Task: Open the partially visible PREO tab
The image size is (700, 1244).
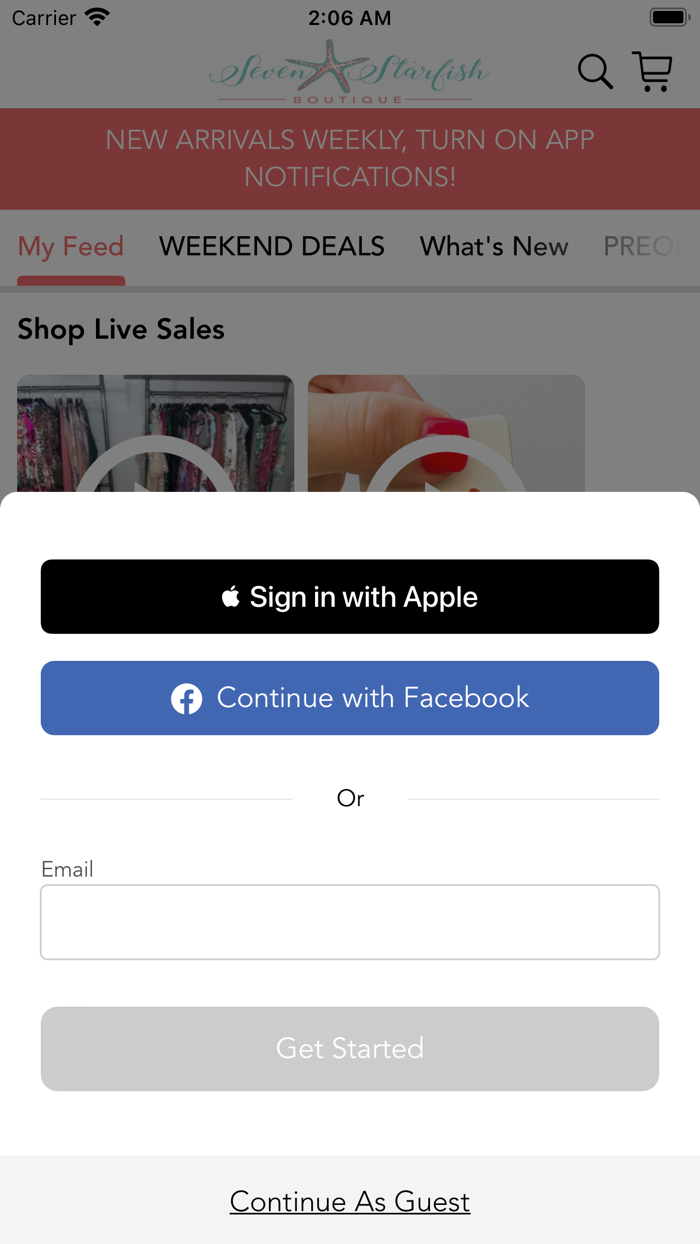Action: click(x=642, y=247)
